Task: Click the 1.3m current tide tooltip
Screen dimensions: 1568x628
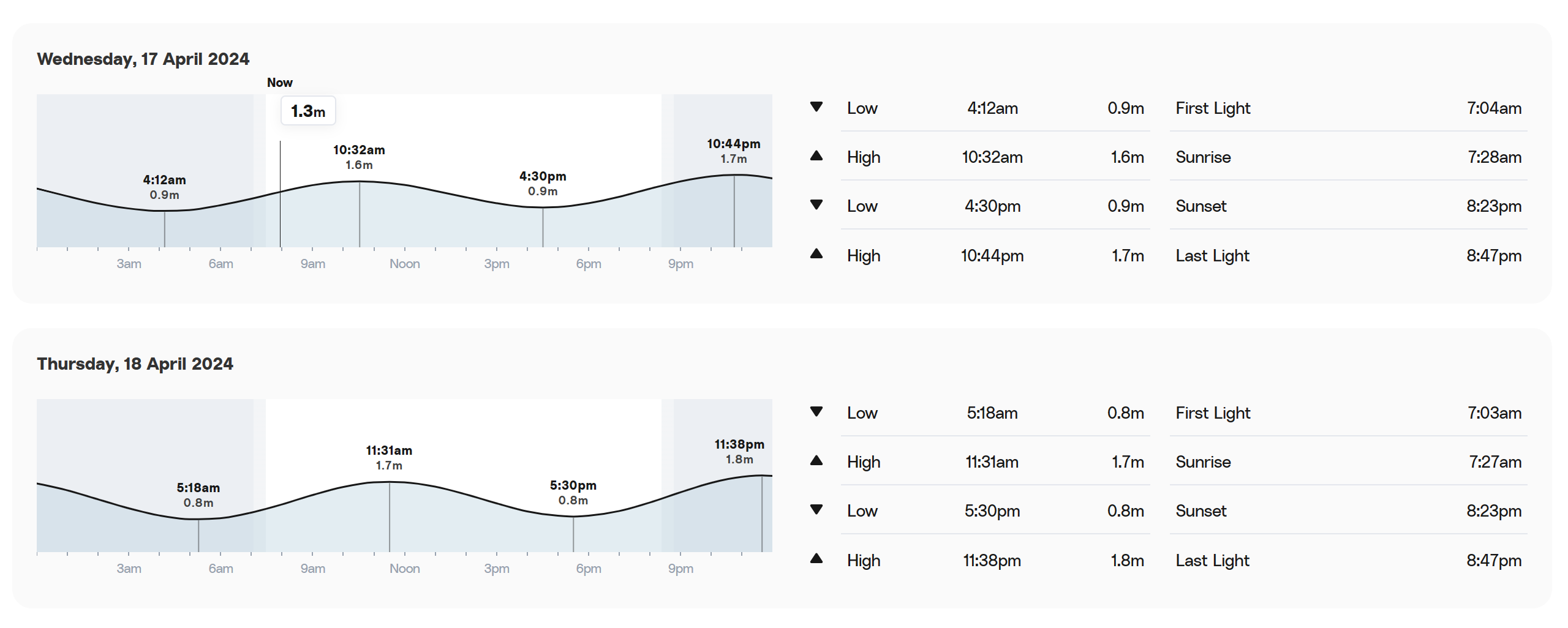Action: coord(307,111)
